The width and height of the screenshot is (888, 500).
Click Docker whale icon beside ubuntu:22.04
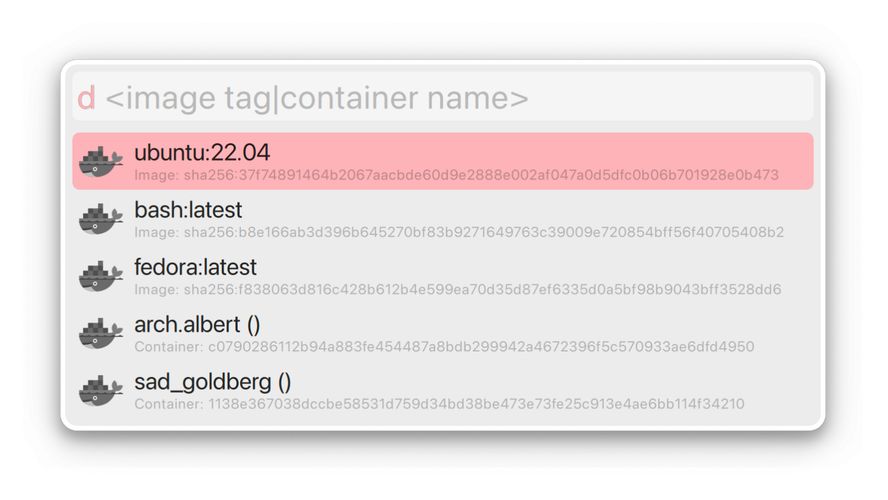pos(101,162)
